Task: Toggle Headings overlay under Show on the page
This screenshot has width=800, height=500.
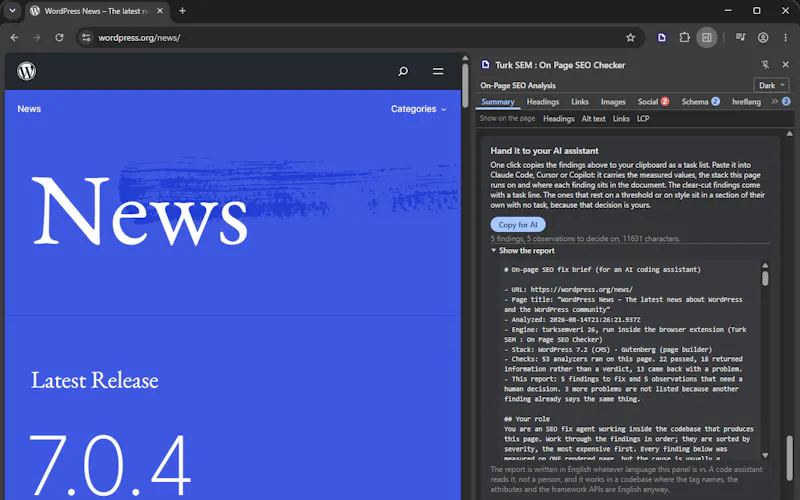Action: [559, 118]
